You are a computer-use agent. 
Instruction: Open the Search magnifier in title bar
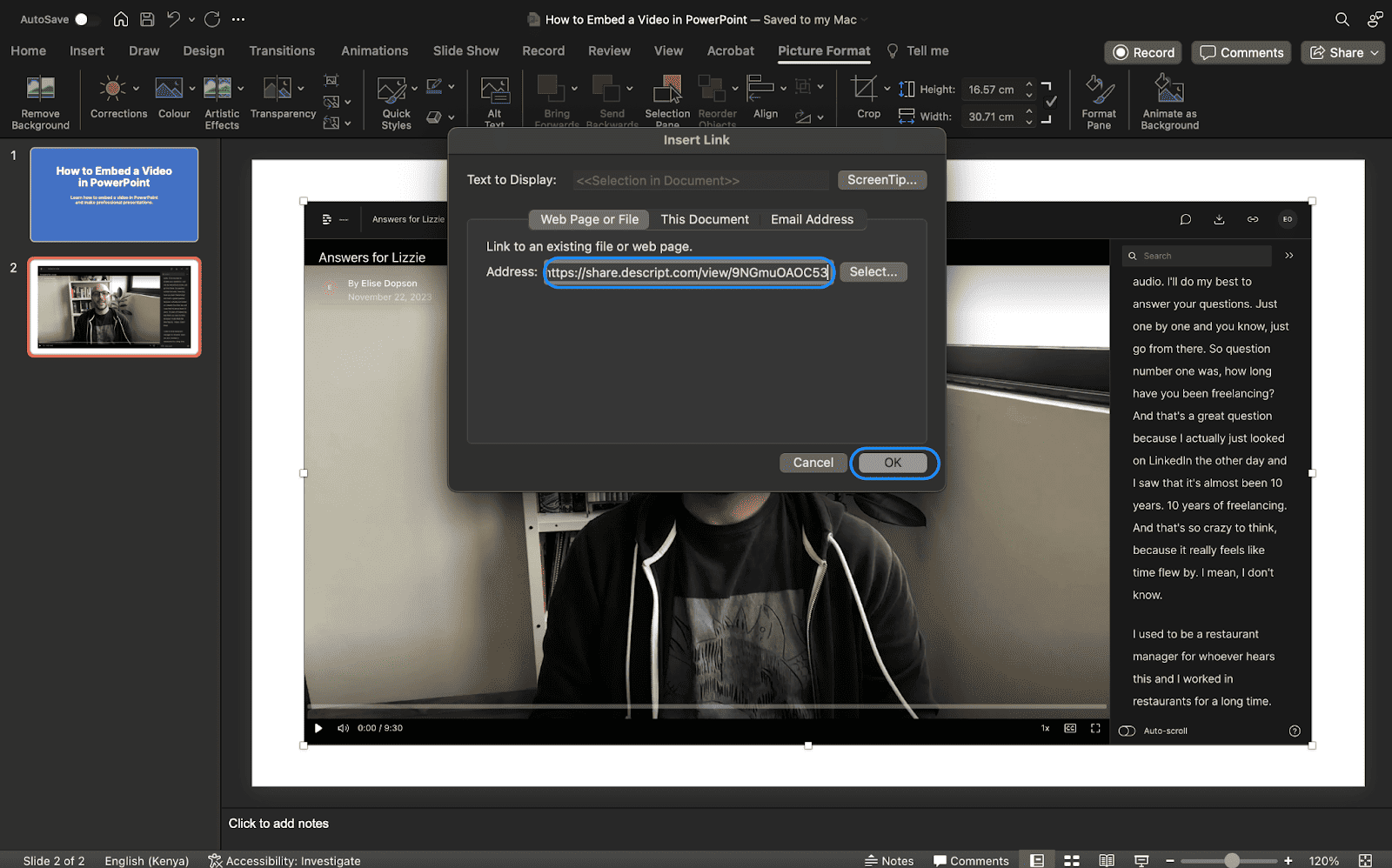[x=1342, y=19]
